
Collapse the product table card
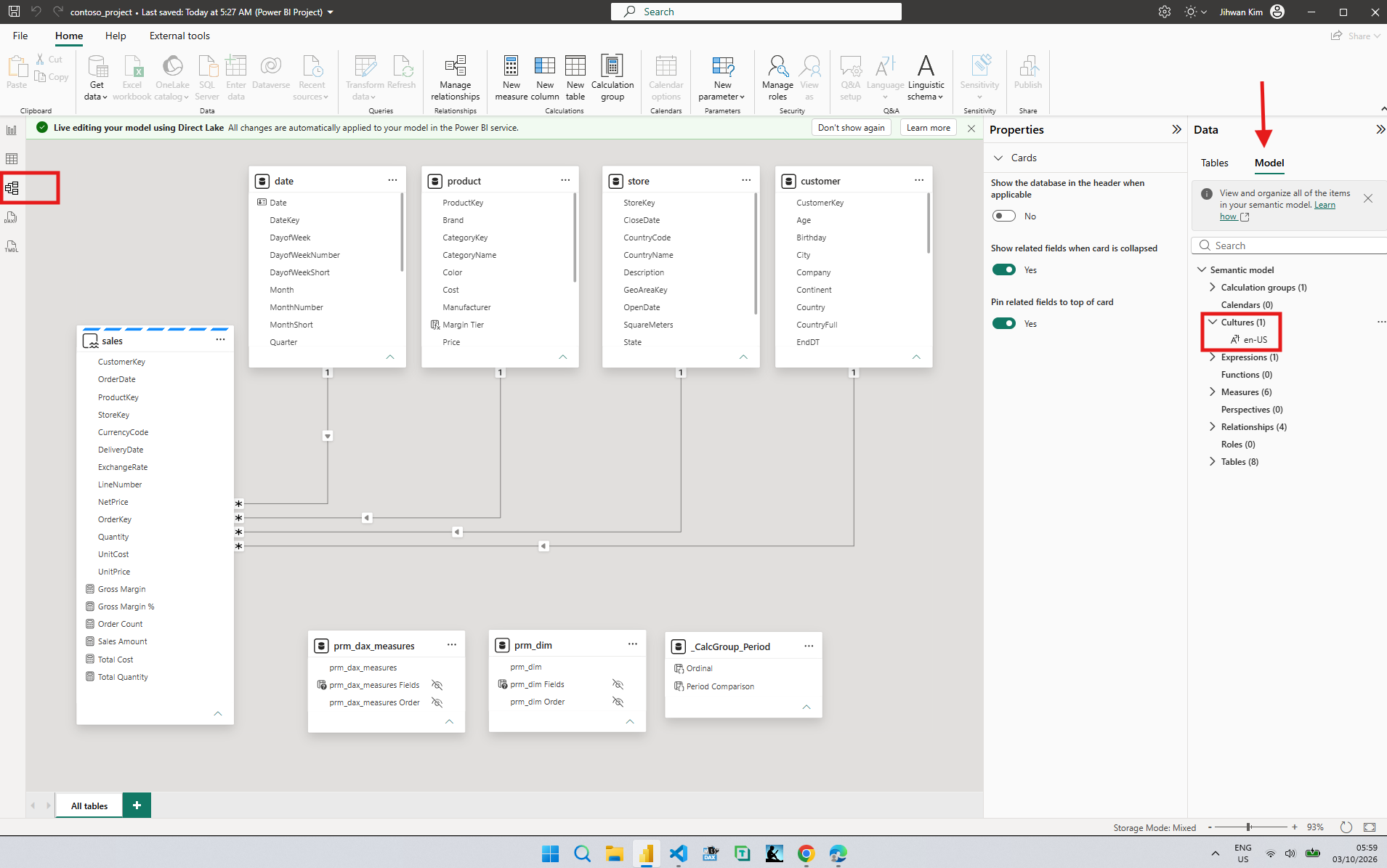click(563, 357)
